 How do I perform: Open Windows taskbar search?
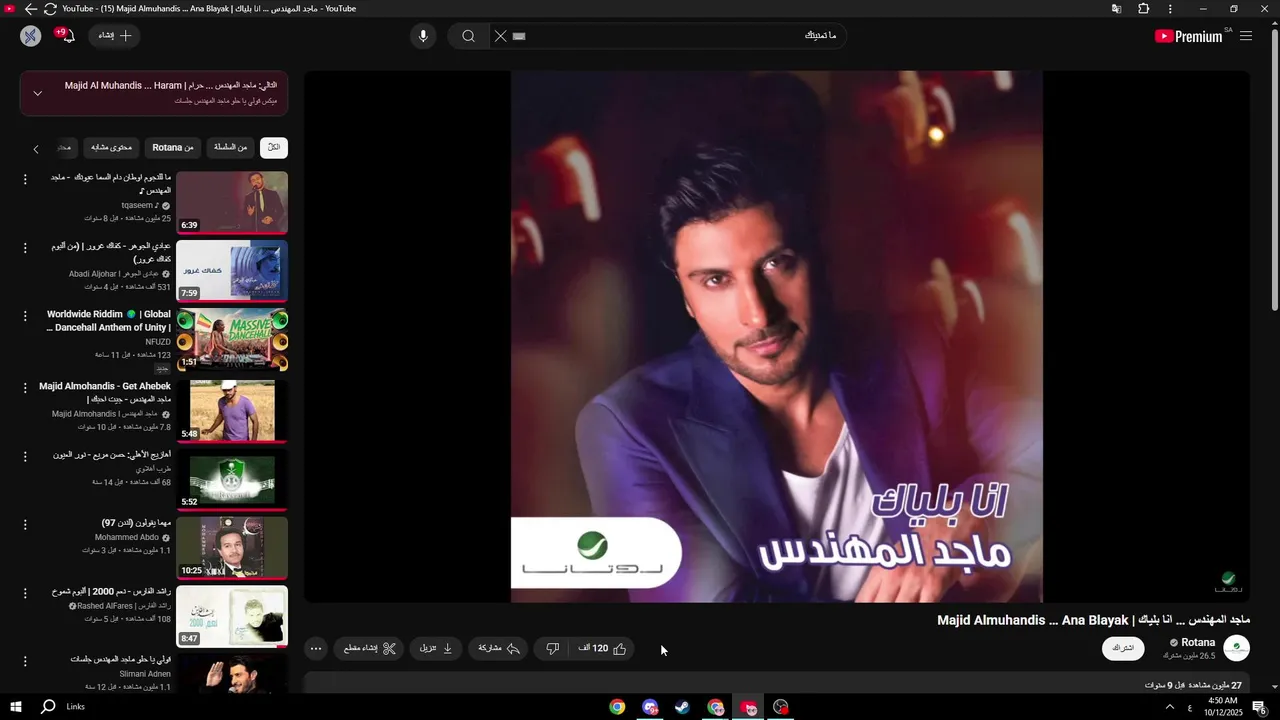[48, 707]
